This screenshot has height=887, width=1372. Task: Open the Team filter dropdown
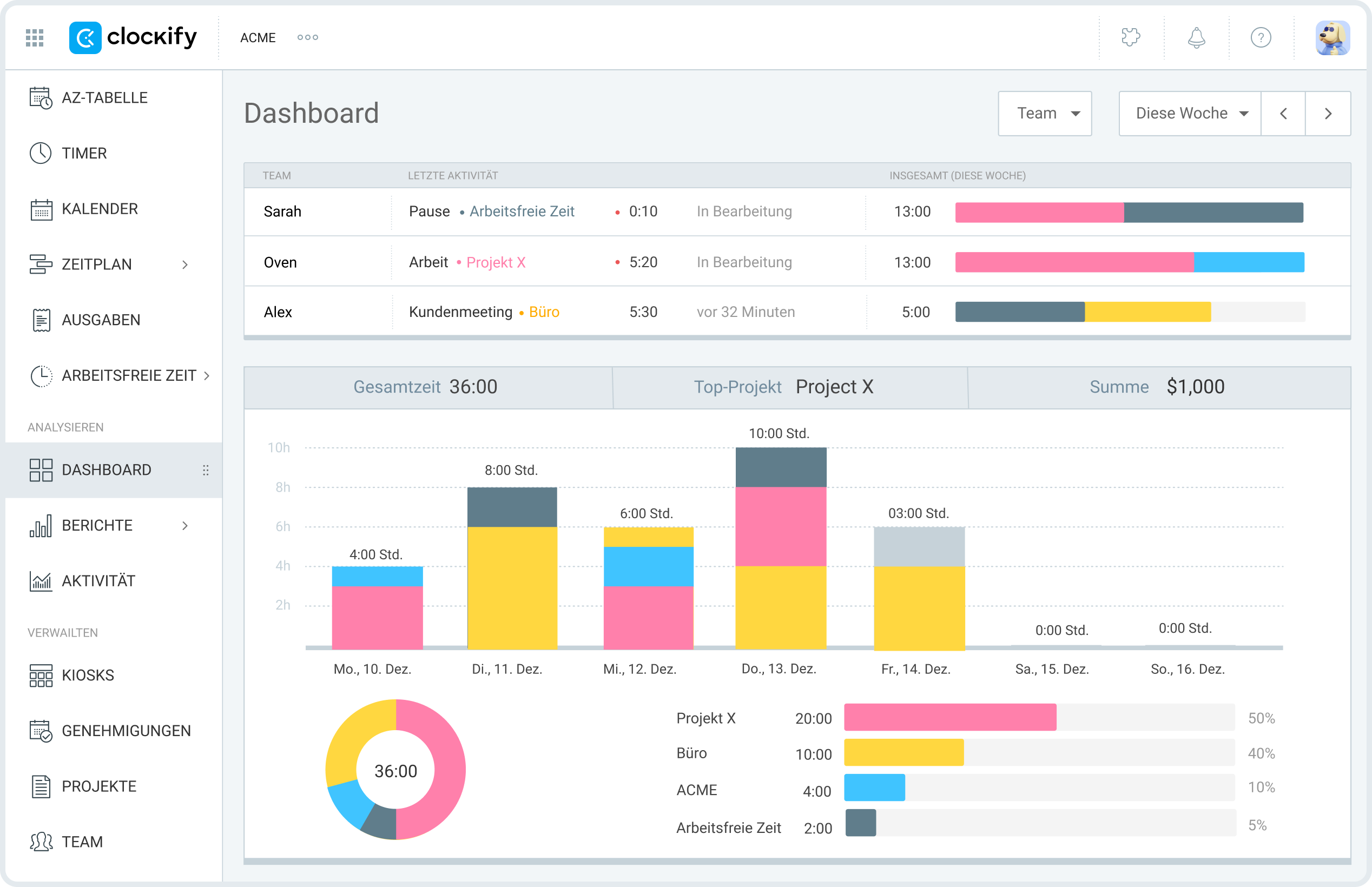point(1044,113)
